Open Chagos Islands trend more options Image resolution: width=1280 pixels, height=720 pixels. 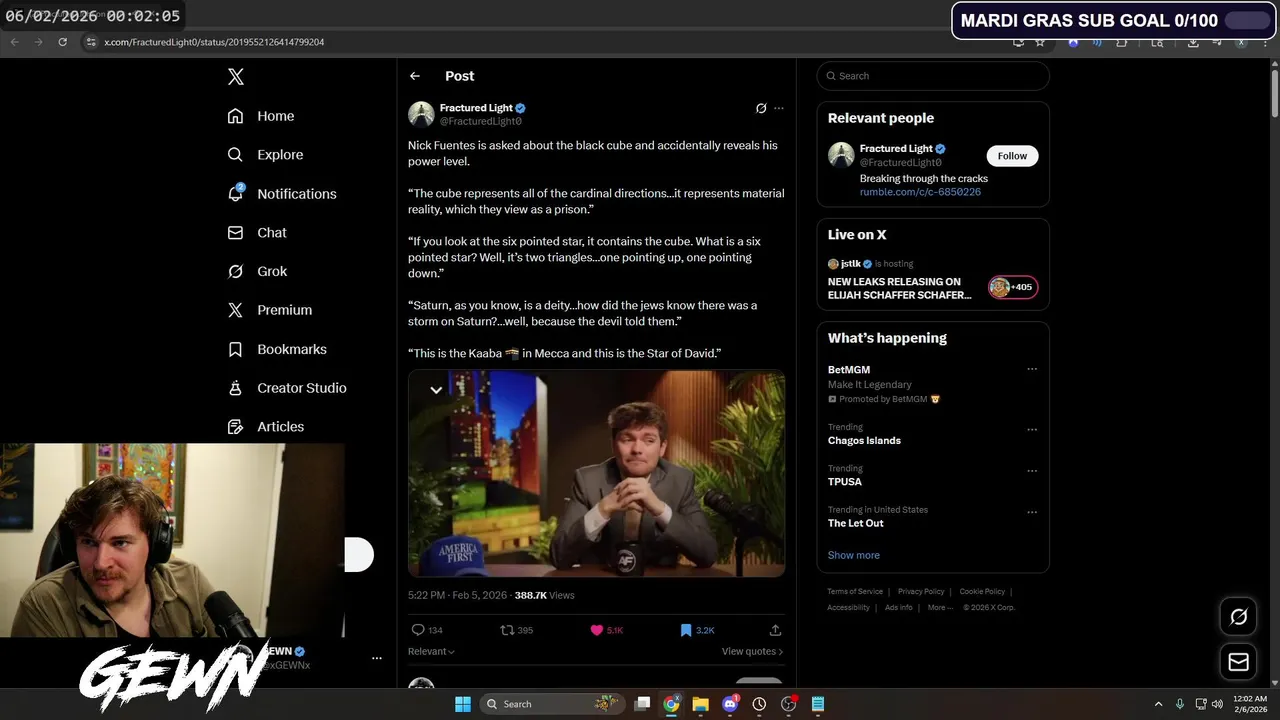(1032, 430)
